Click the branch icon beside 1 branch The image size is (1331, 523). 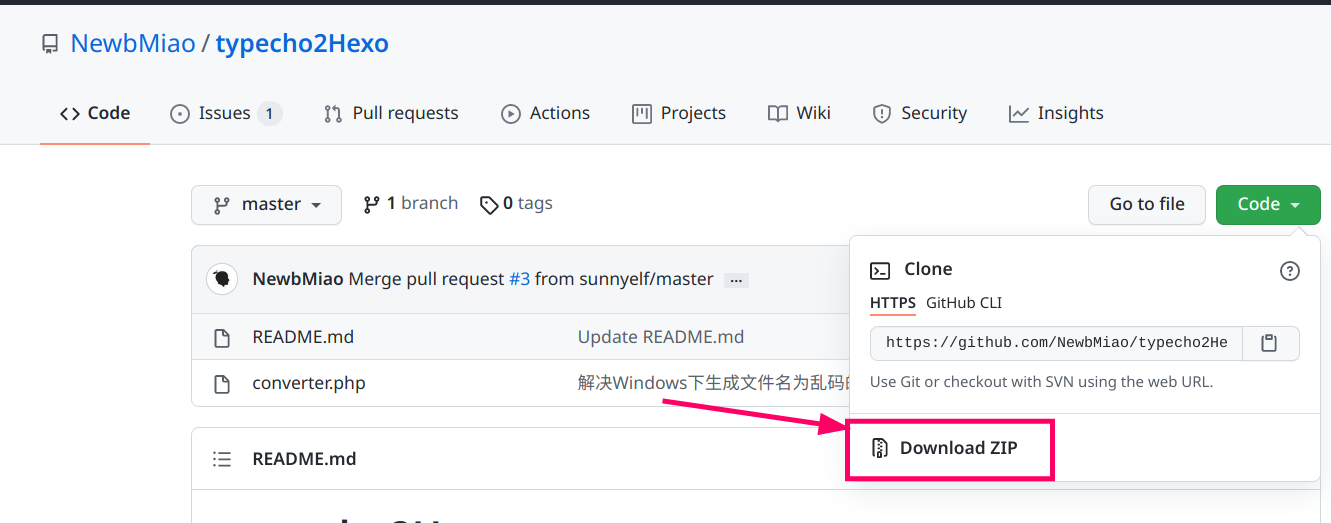point(371,205)
